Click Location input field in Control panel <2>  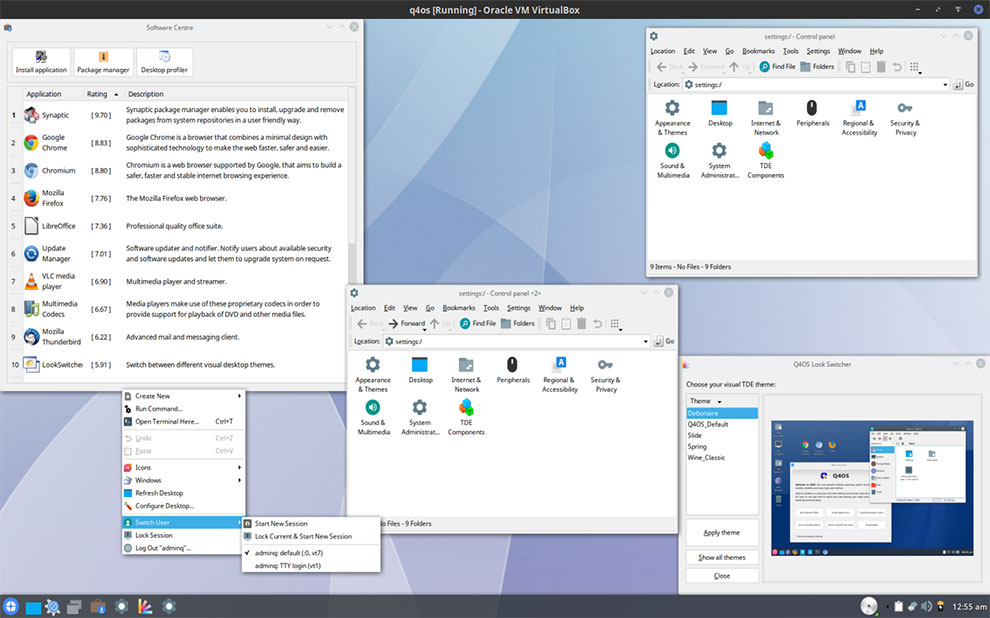[x=516, y=342]
